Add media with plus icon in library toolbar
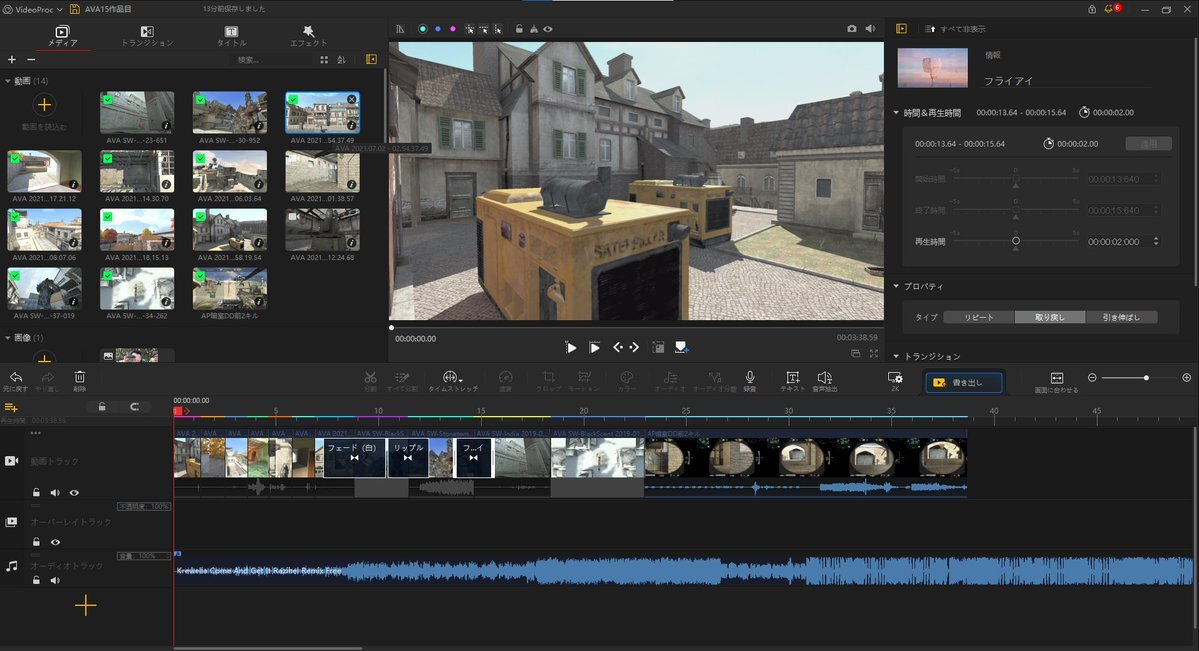Screen dimensions: 1199x651 coord(11,60)
